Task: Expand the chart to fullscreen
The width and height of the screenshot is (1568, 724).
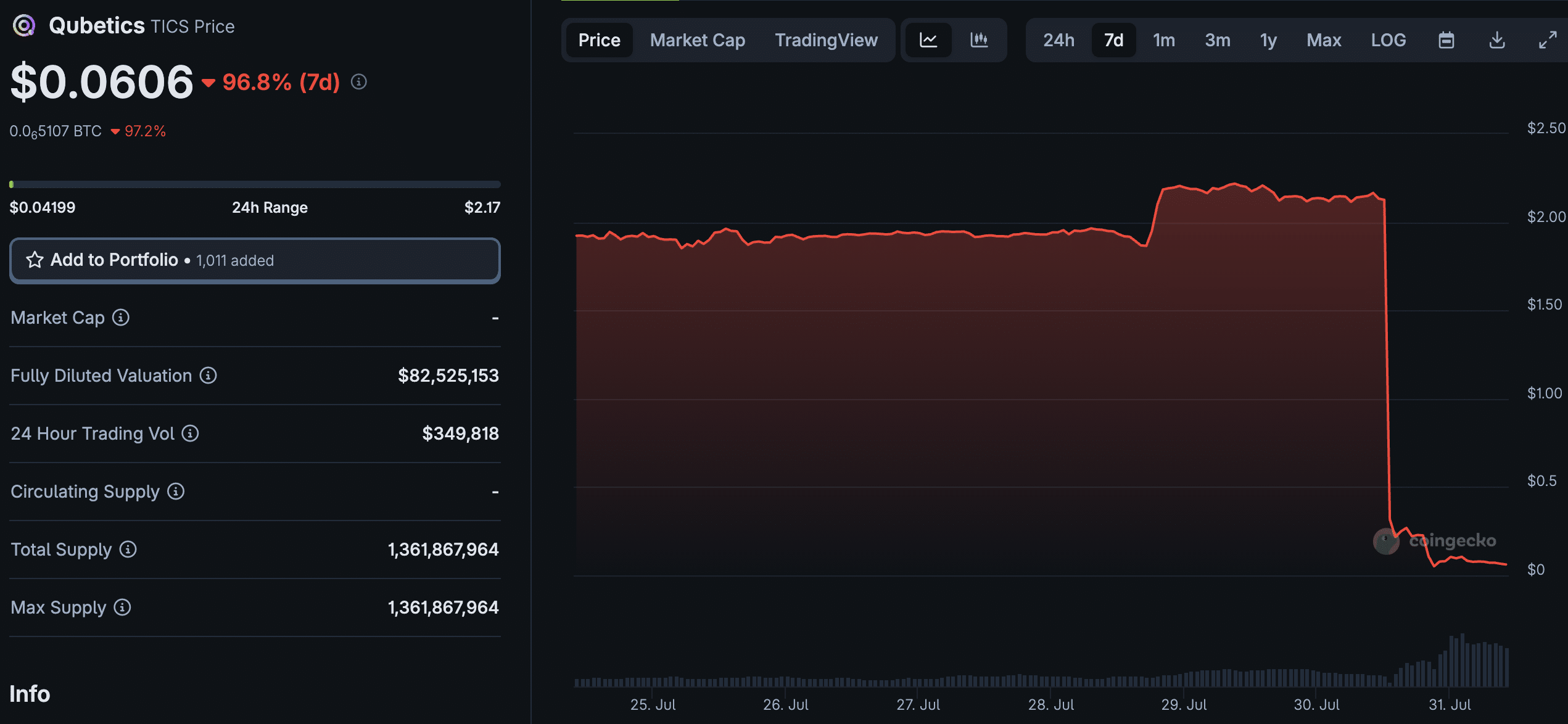Action: point(1548,40)
